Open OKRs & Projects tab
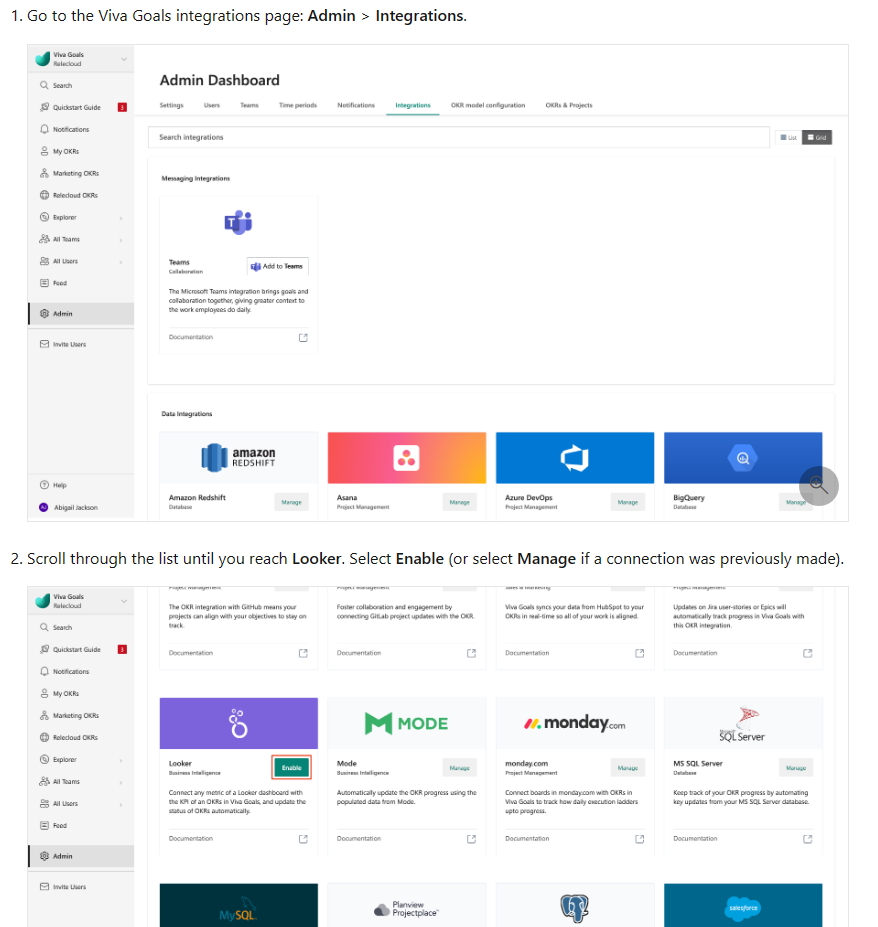This screenshot has width=878, height=927. [569, 105]
